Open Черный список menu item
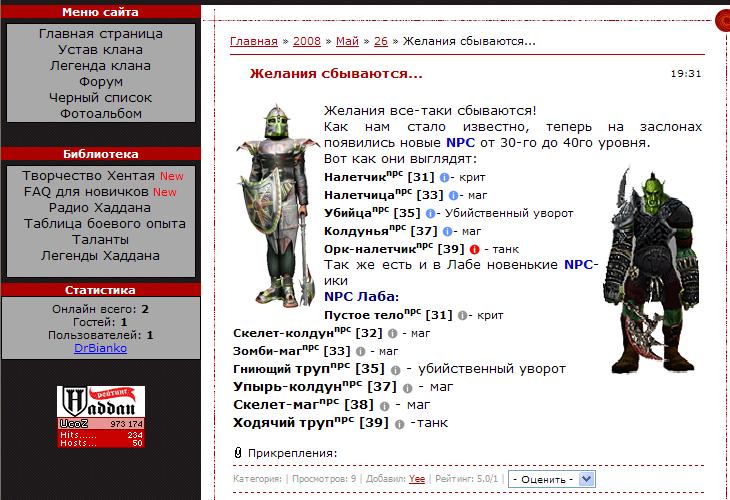The height and width of the screenshot is (500, 730). point(101,97)
